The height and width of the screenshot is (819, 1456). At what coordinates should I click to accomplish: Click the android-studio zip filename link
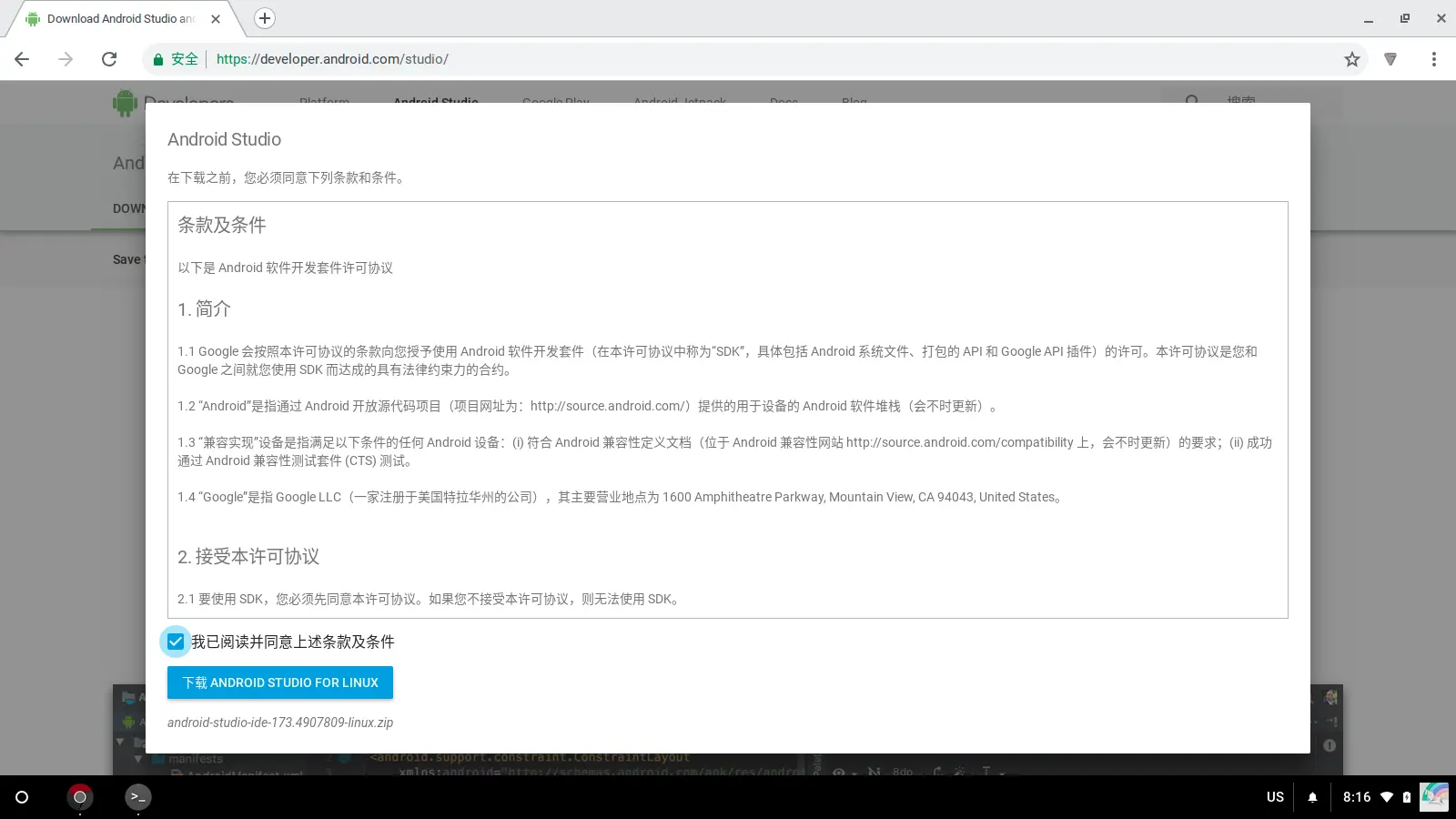[279, 723]
